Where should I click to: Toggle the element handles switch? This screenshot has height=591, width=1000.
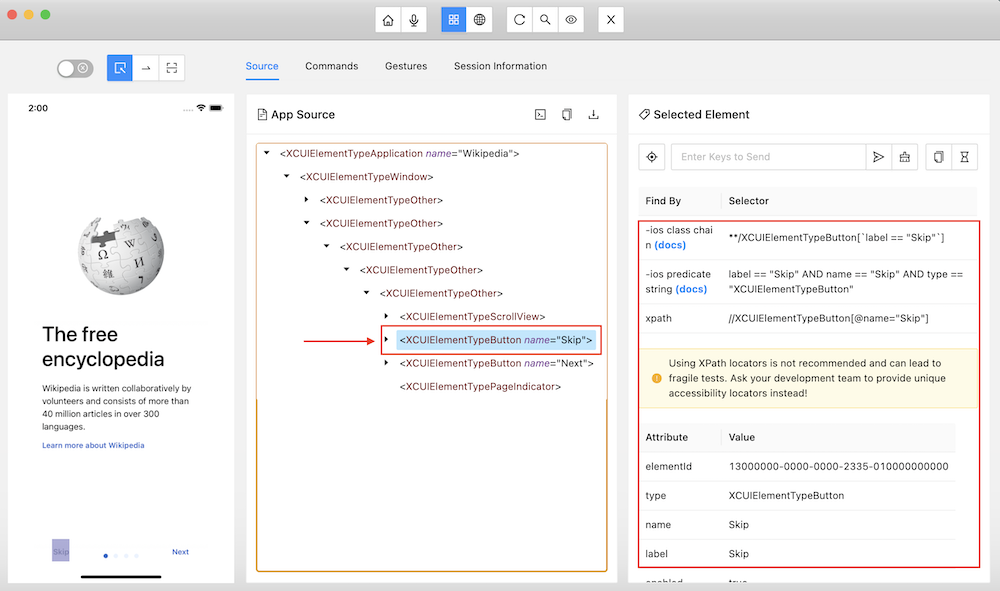coord(75,68)
